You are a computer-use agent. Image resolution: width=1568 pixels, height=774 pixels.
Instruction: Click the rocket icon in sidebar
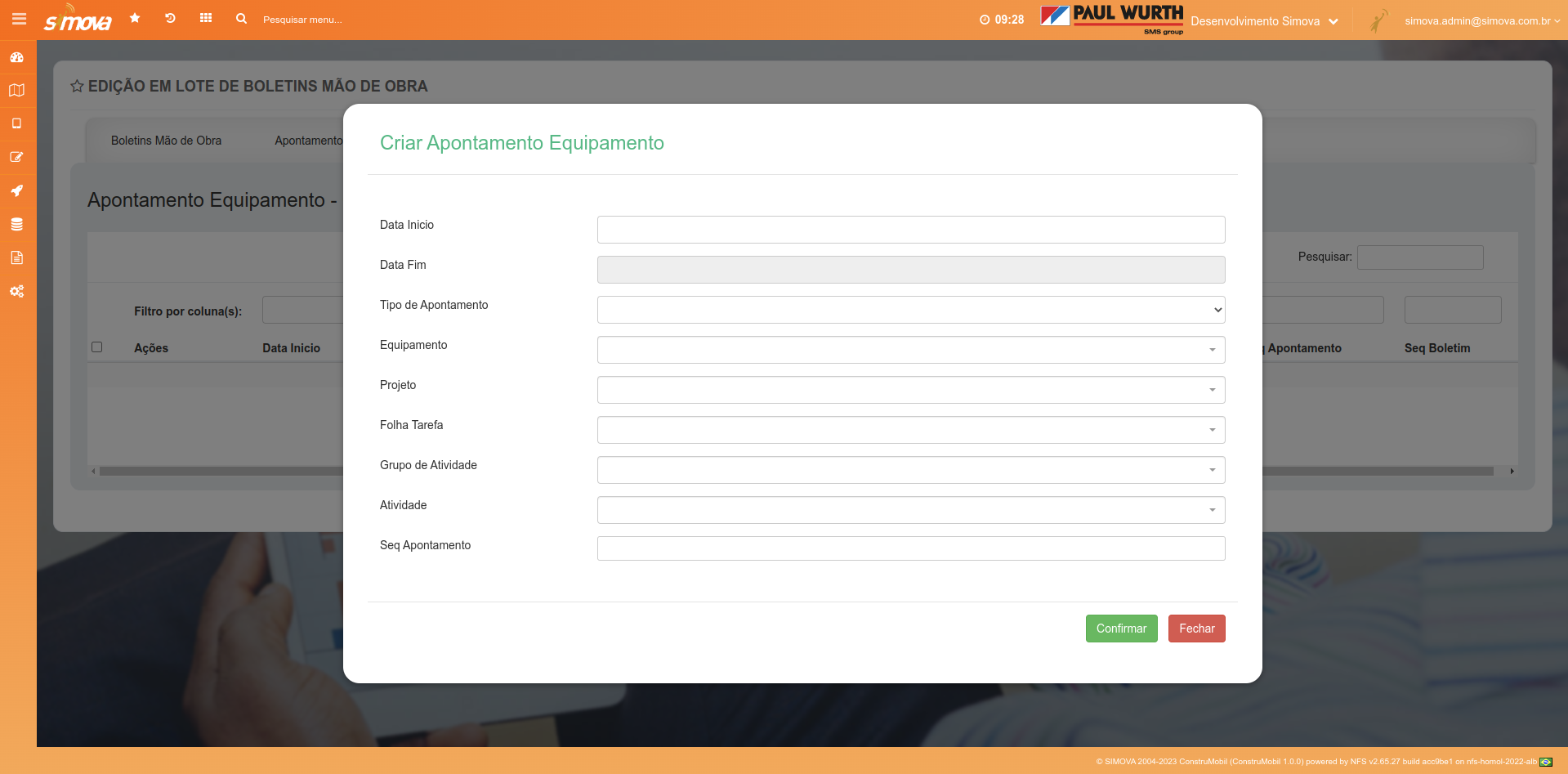17,190
